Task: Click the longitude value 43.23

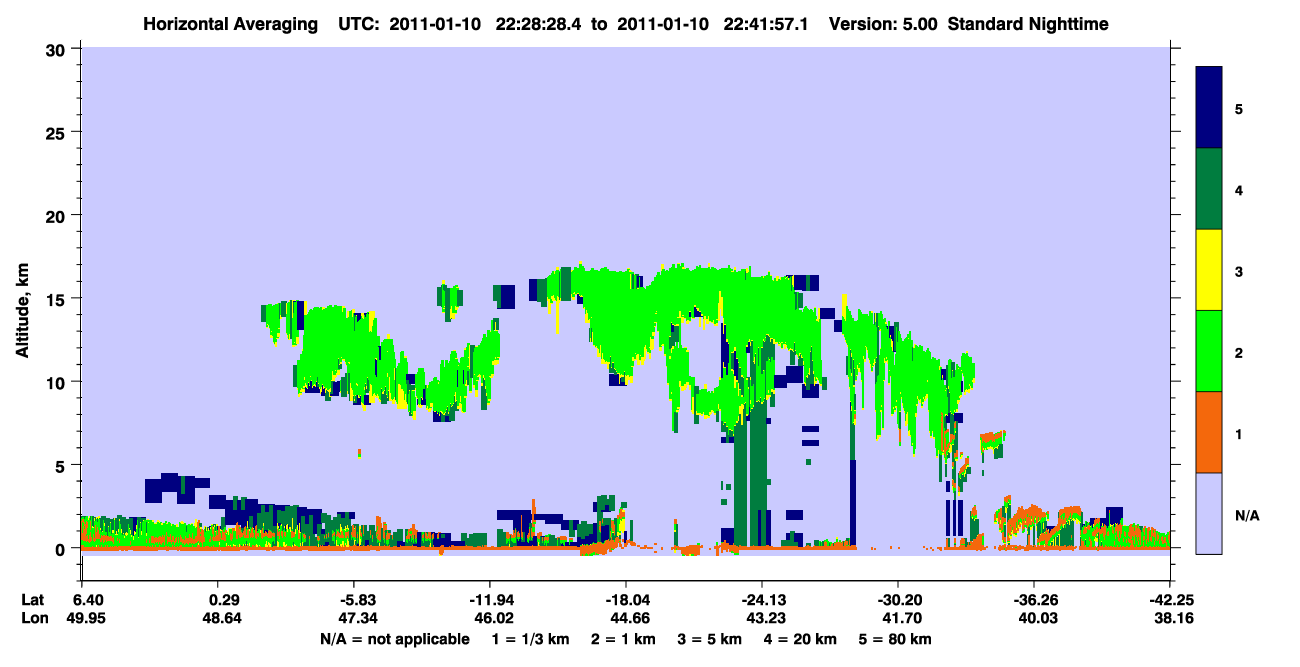Action: [768, 619]
